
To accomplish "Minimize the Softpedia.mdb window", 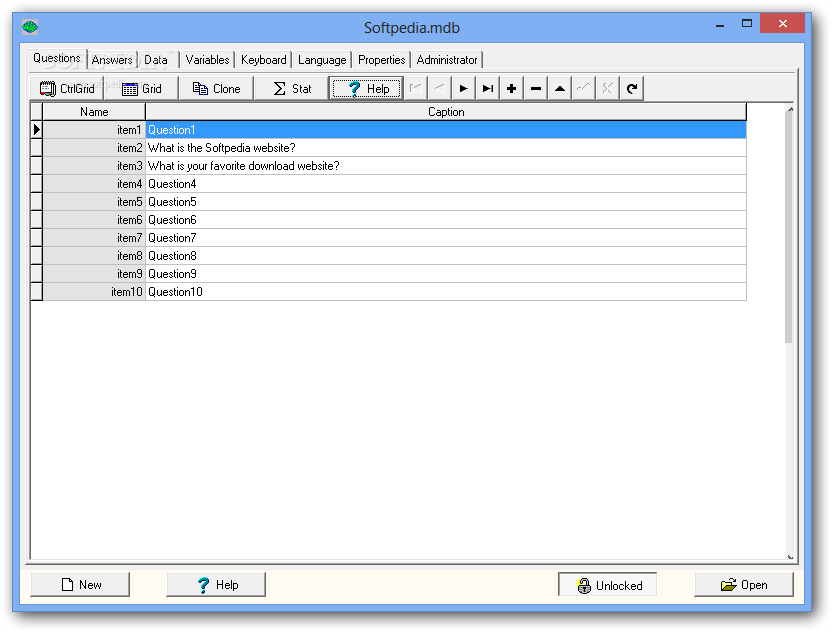I will [x=720, y=24].
